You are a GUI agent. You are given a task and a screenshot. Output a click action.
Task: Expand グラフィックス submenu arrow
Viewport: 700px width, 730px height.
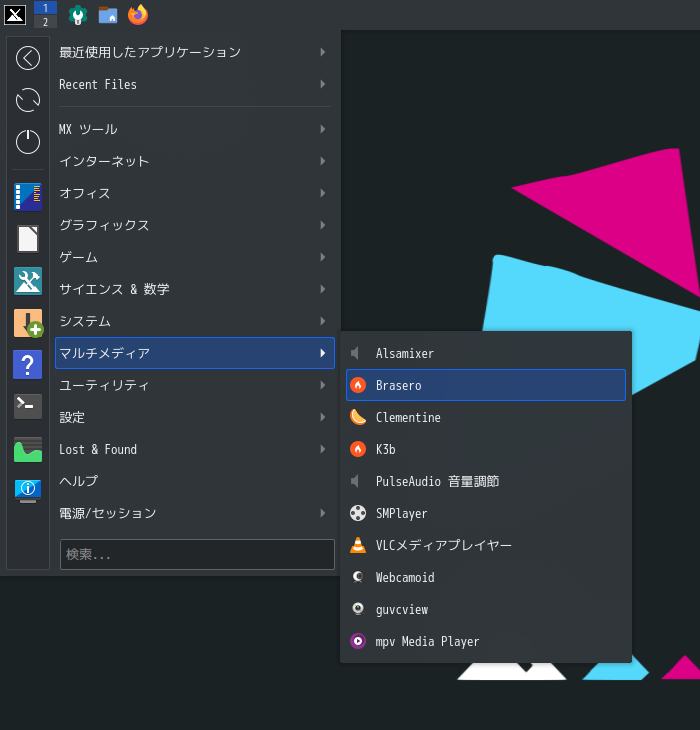click(x=323, y=225)
